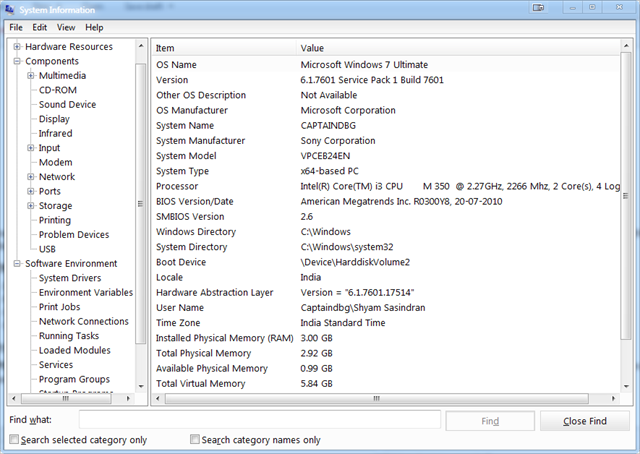Expand the Multimedia node
Screen dimensions: 640x454
pos(31,76)
